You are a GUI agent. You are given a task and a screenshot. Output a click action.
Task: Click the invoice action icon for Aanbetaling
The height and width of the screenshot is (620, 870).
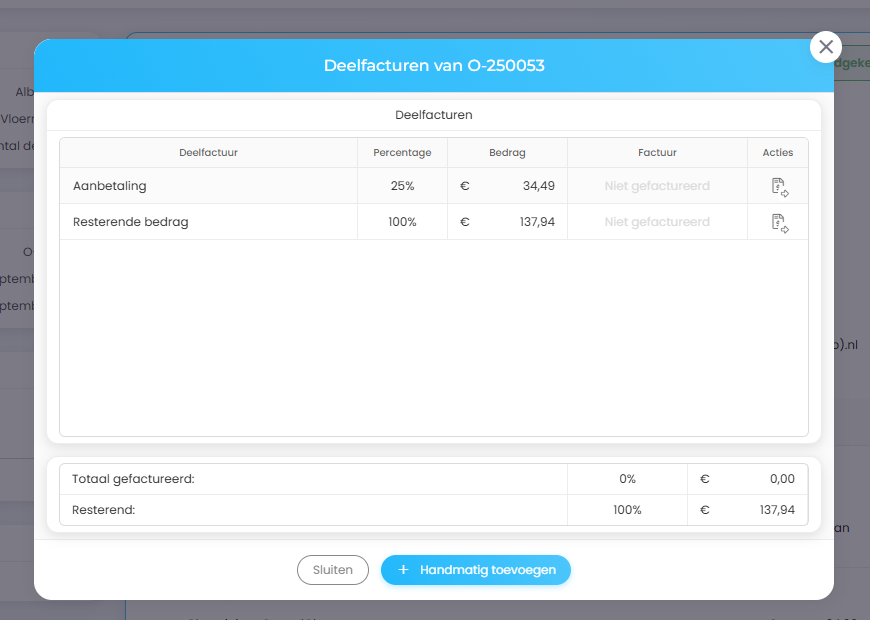tap(779, 186)
